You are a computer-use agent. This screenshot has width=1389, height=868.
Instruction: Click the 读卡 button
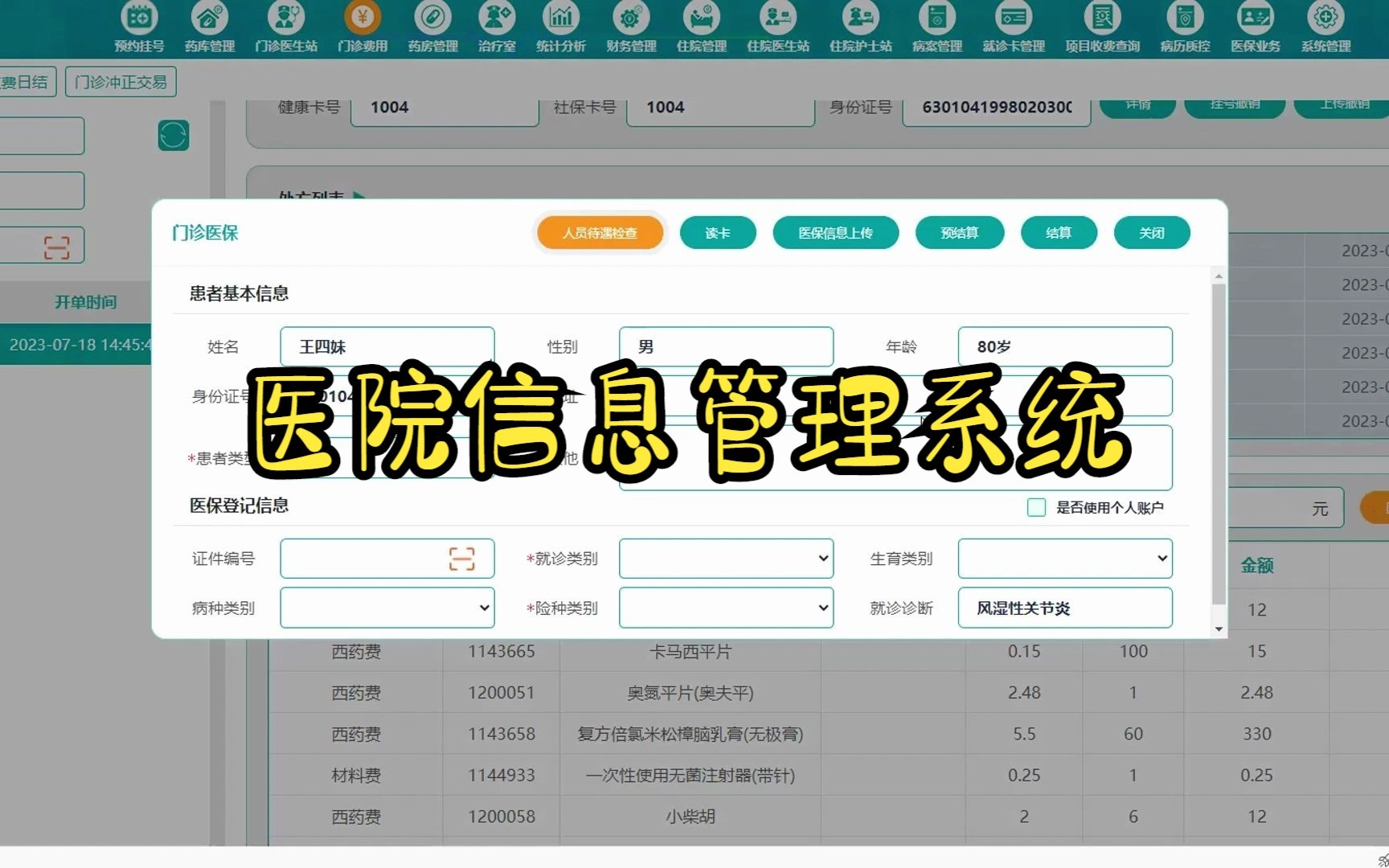[718, 233]
